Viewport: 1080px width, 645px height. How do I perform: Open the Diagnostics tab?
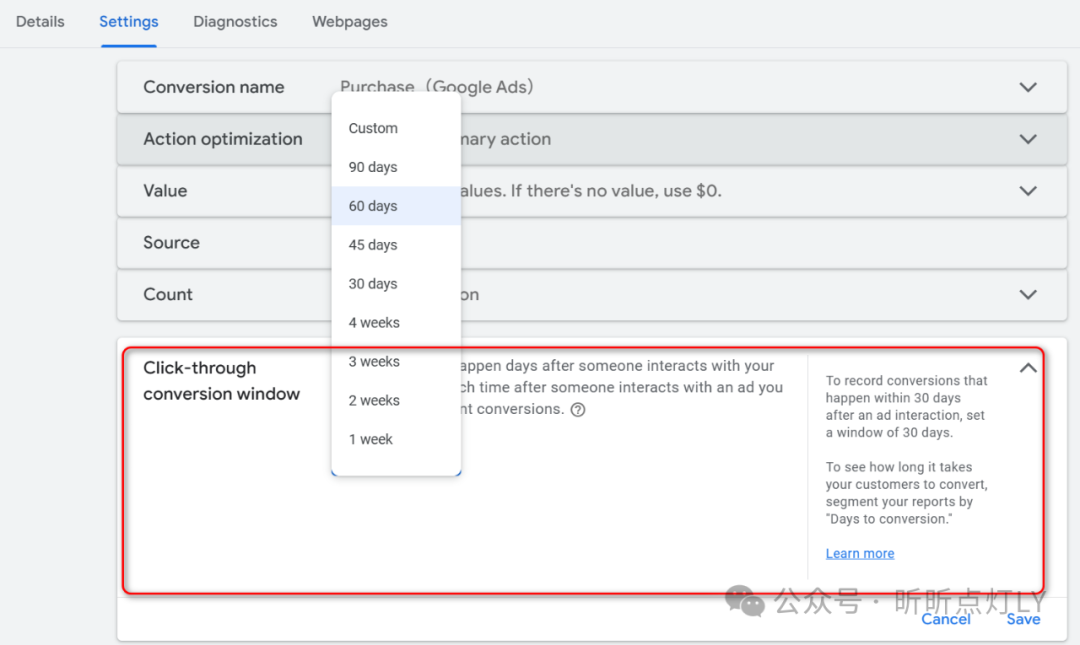coord(235,21)
